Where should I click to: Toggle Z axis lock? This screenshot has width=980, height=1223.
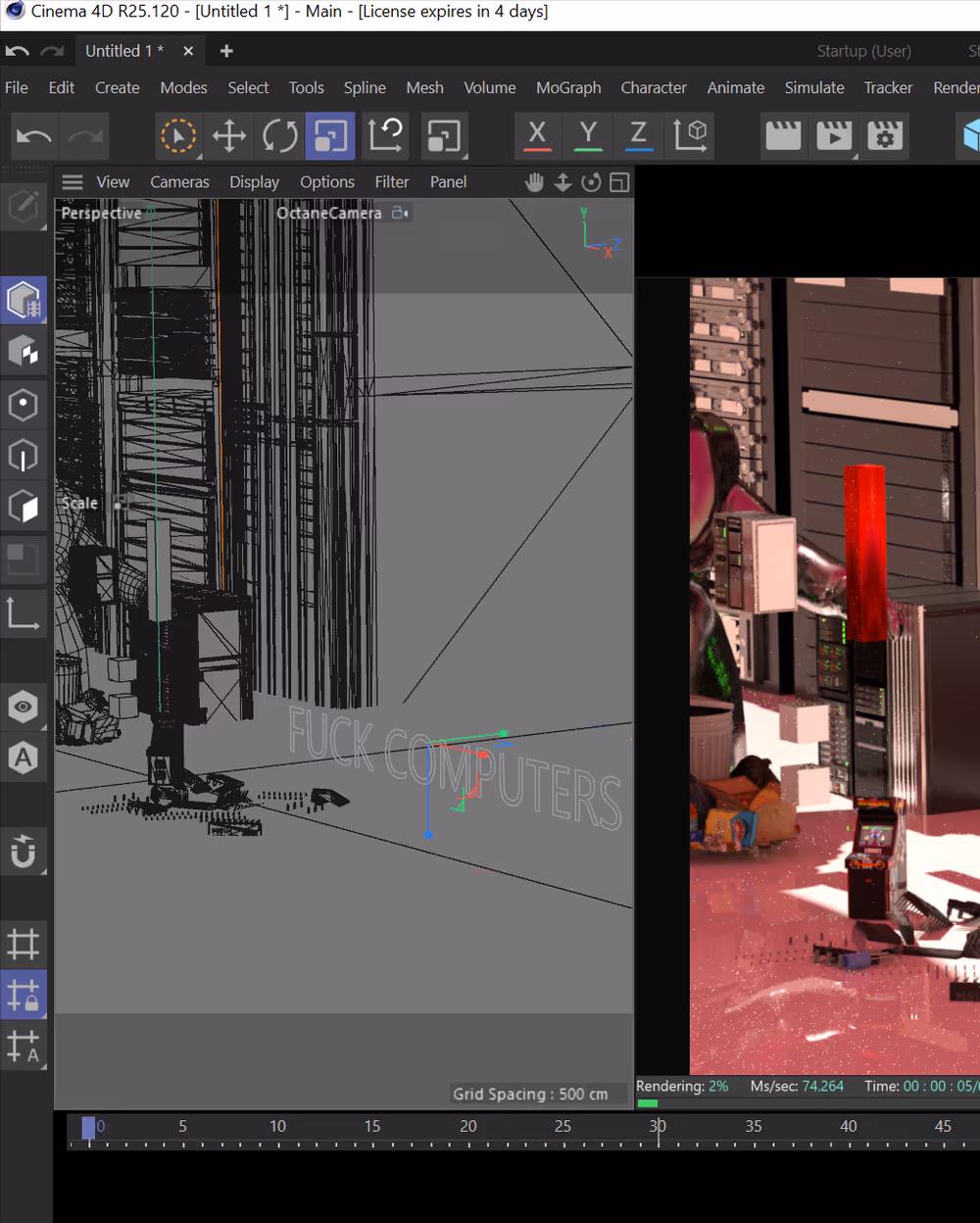[638, 135]
